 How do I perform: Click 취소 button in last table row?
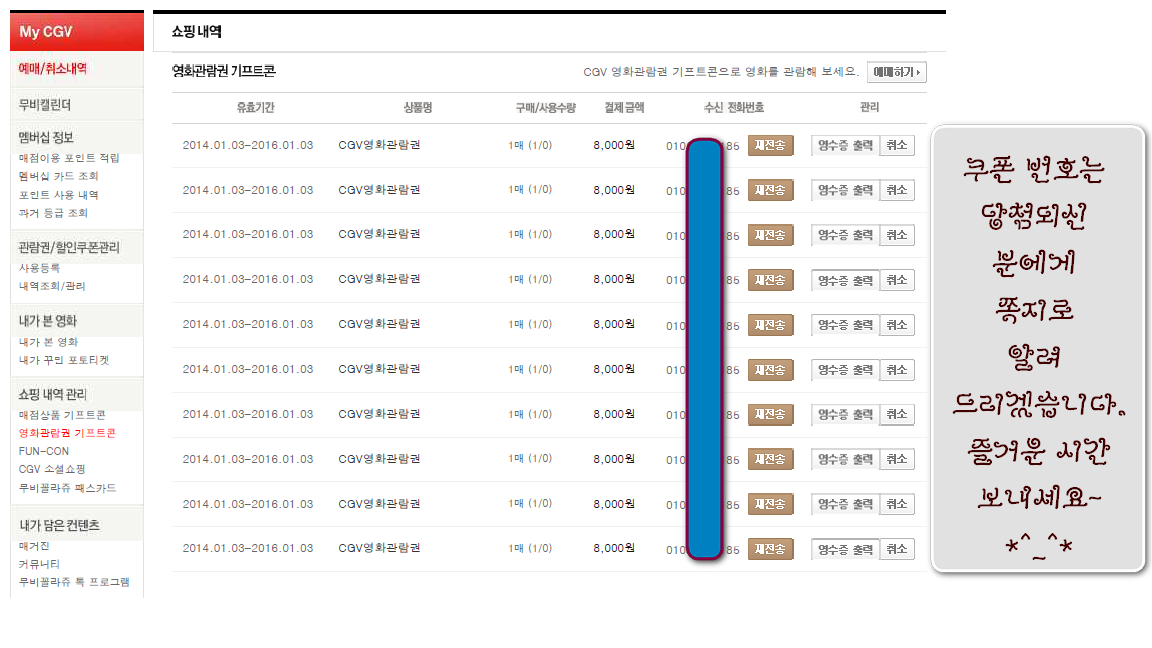896,549
